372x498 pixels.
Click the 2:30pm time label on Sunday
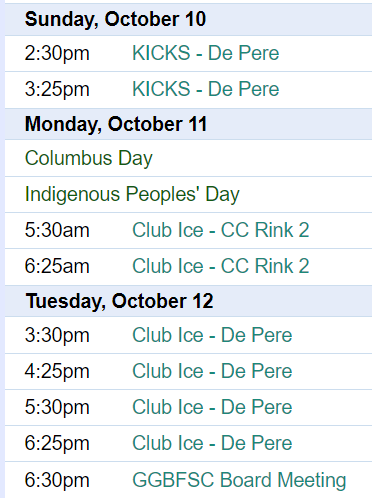point(57,54)
